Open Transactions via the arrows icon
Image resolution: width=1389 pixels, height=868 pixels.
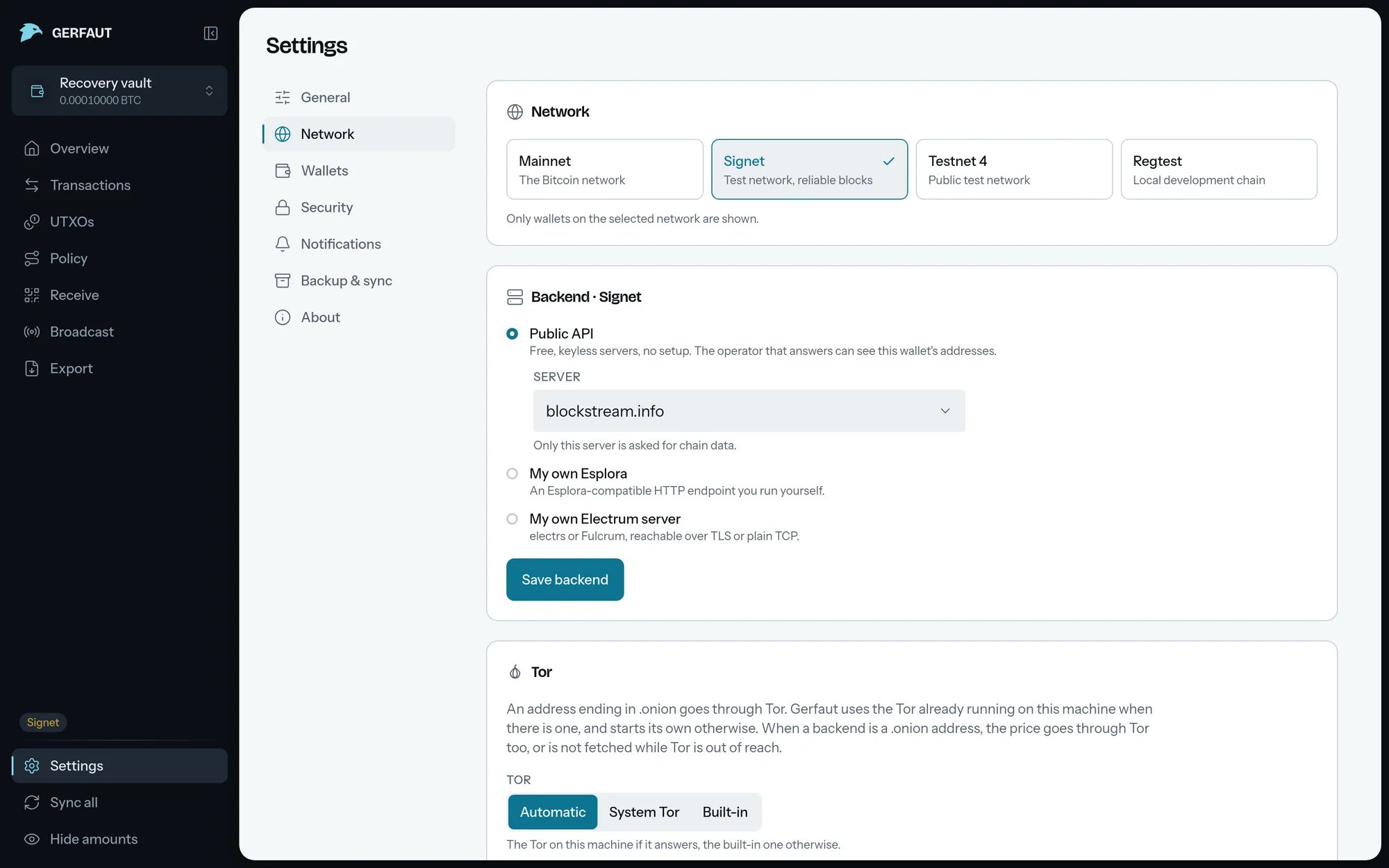click(32, 185)
